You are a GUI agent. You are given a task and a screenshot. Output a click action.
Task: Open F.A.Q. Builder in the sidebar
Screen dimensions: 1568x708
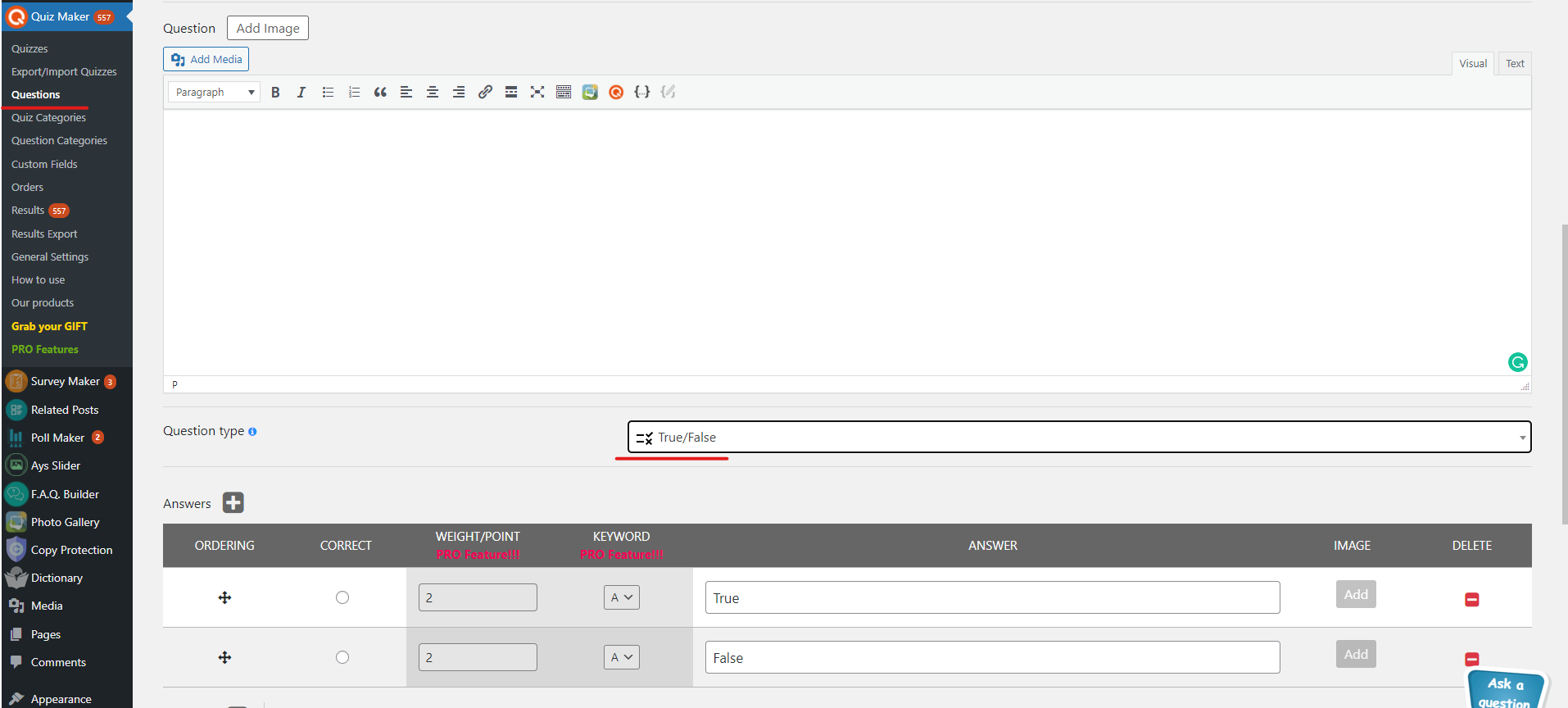(x=65, y=494)
